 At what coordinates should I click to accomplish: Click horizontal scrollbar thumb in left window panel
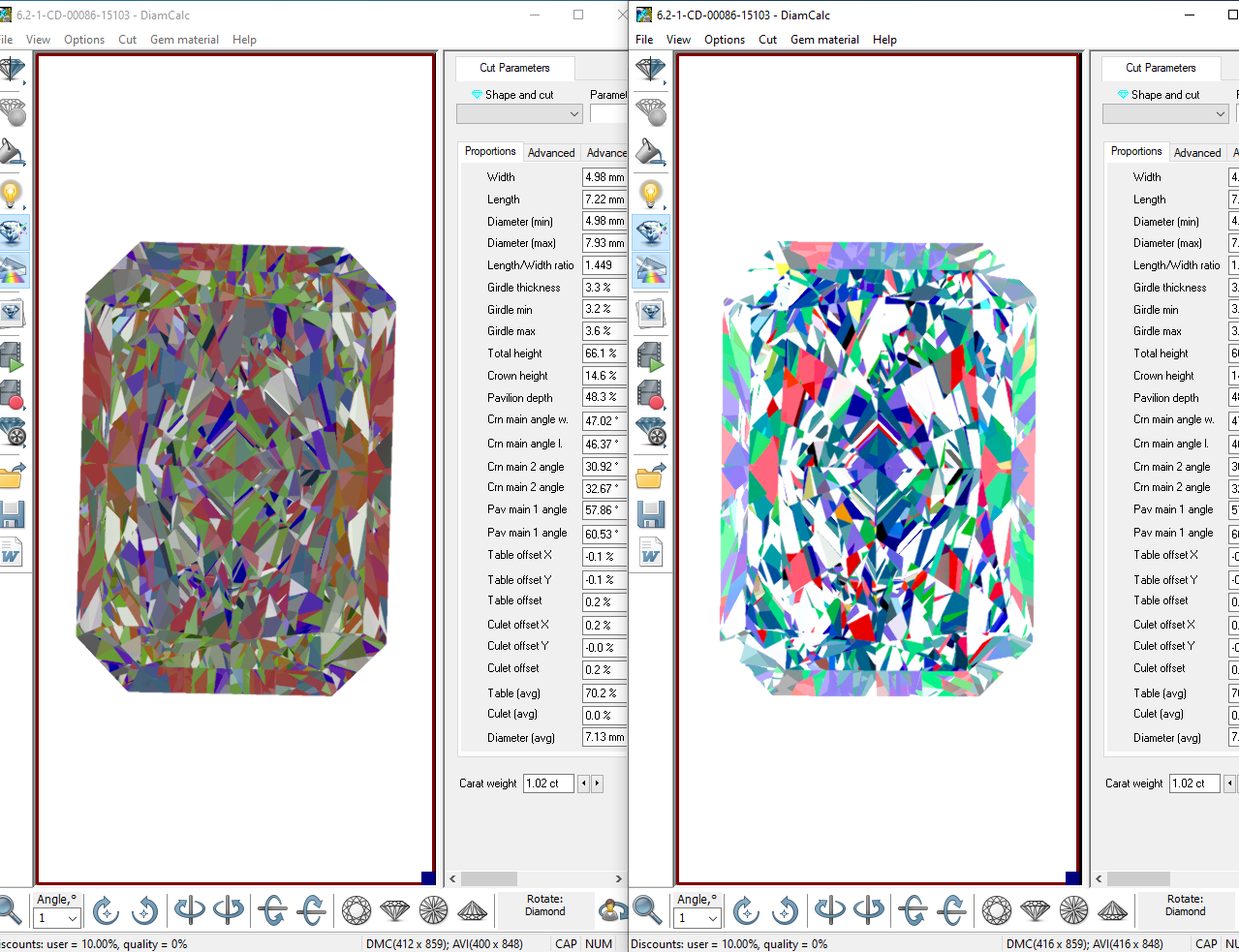coord(489,879)
